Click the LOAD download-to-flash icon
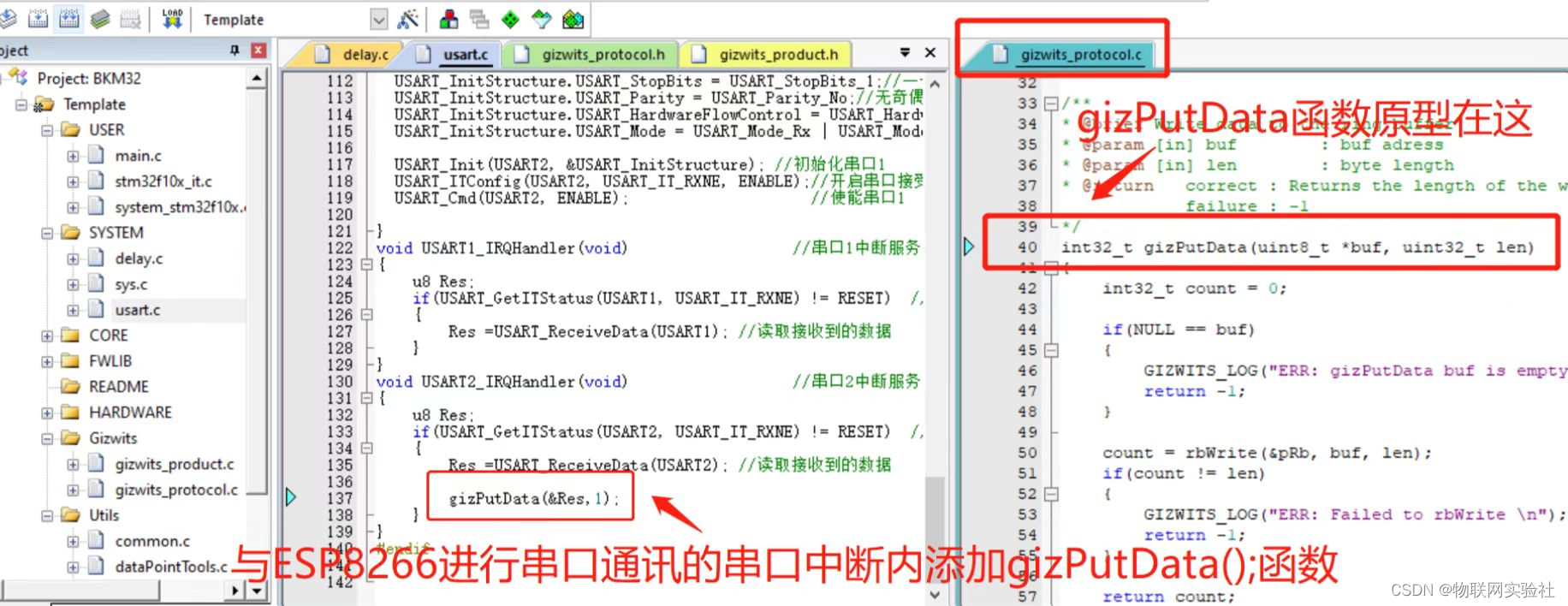Viewport: 1568px width, 606px height. 172,18
